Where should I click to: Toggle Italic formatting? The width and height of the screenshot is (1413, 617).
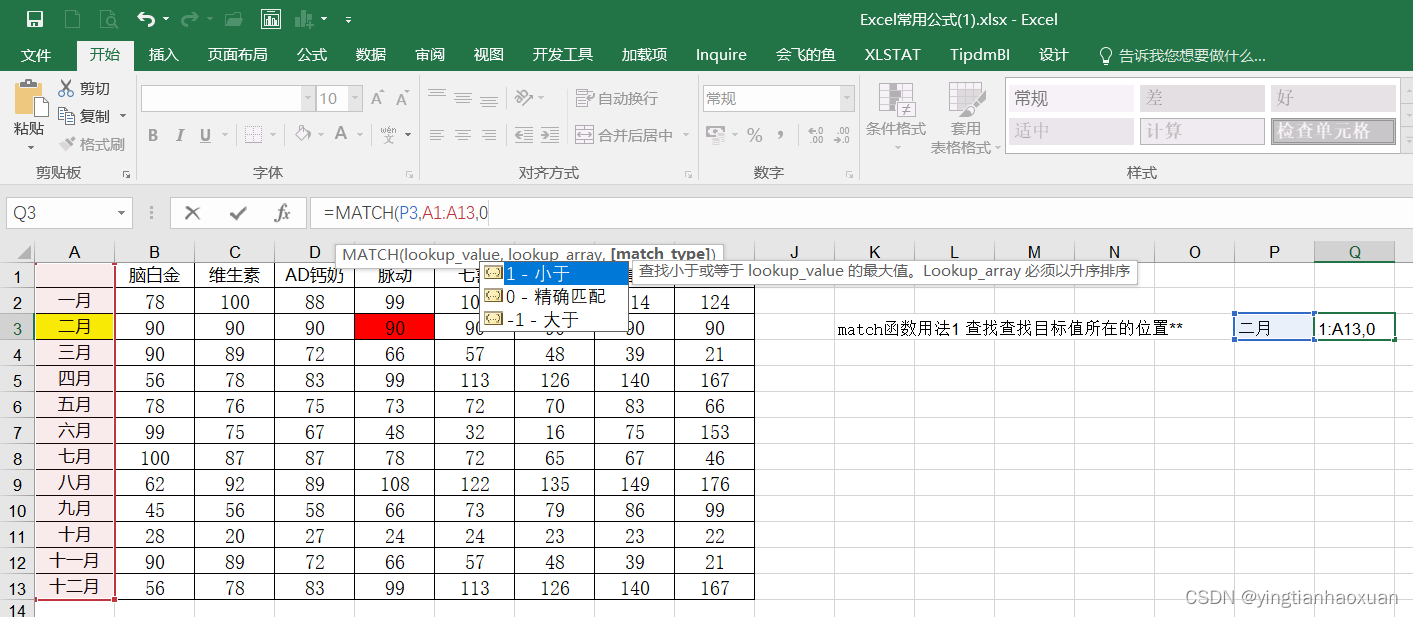tap(180, 135)
